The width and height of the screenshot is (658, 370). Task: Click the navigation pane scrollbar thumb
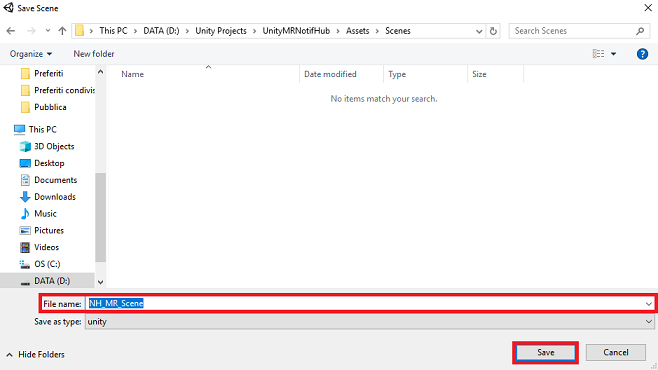point(100,217)
